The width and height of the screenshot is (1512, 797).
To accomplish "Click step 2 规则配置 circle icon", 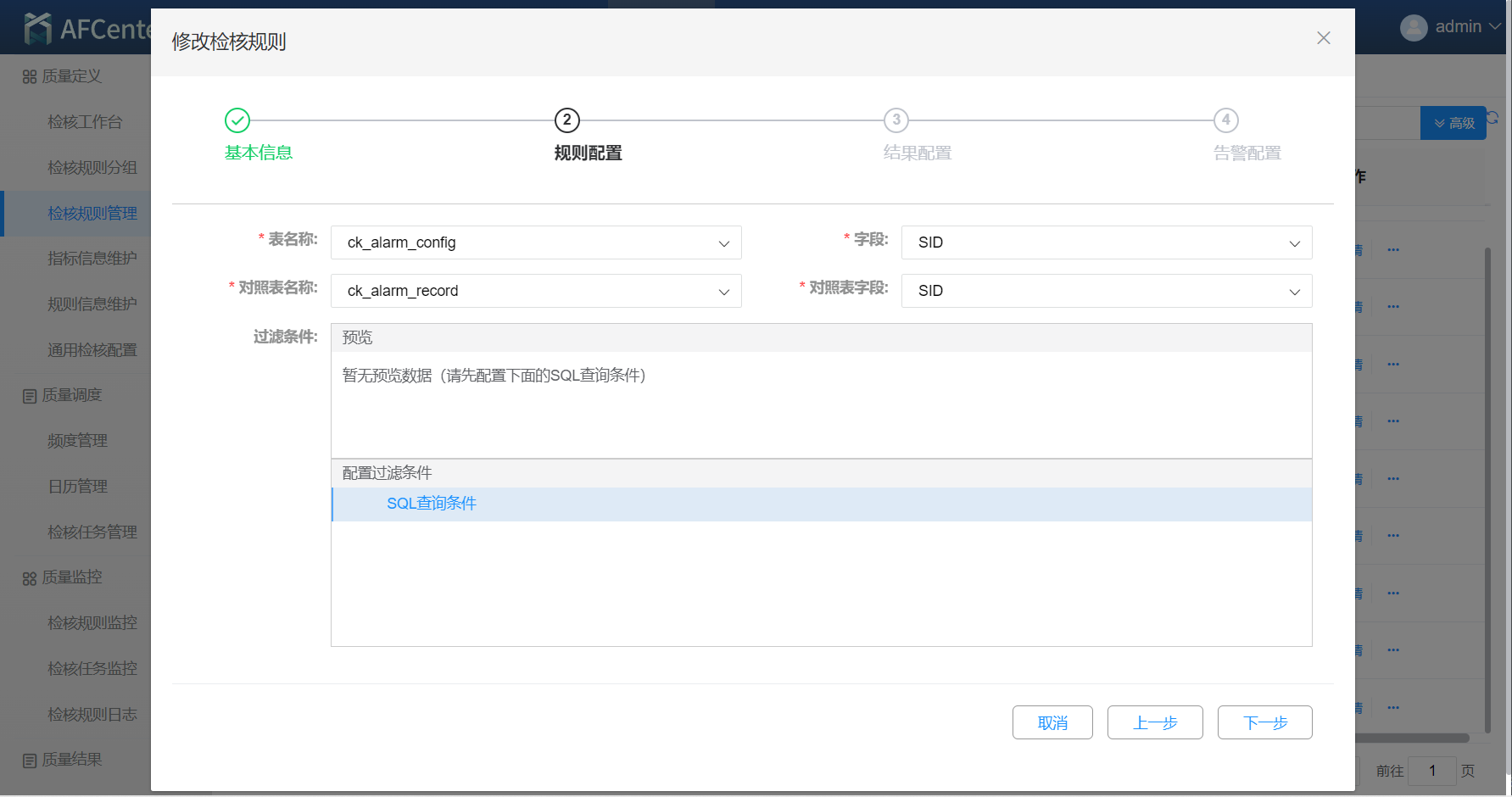I will [567, 120].
